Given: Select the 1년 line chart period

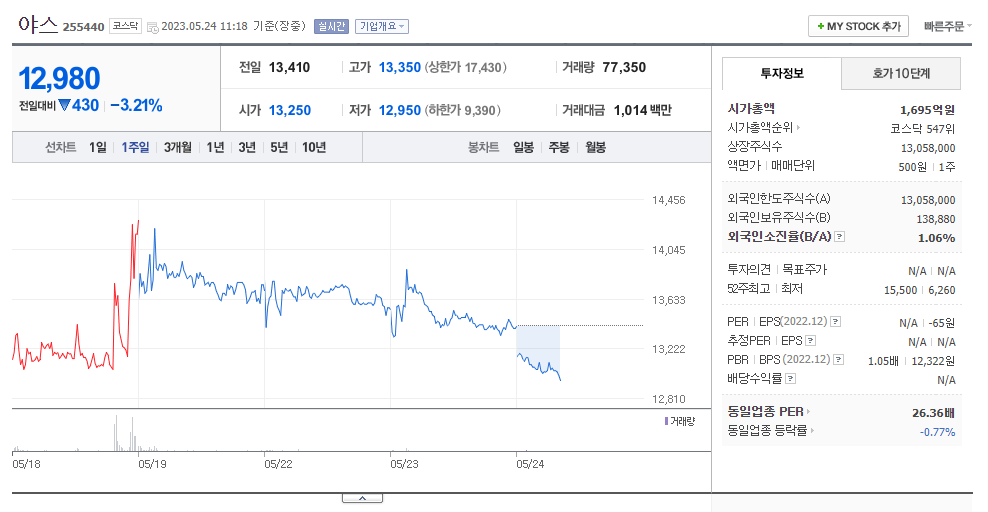Looking at the screenshot, I should point(215,147).
